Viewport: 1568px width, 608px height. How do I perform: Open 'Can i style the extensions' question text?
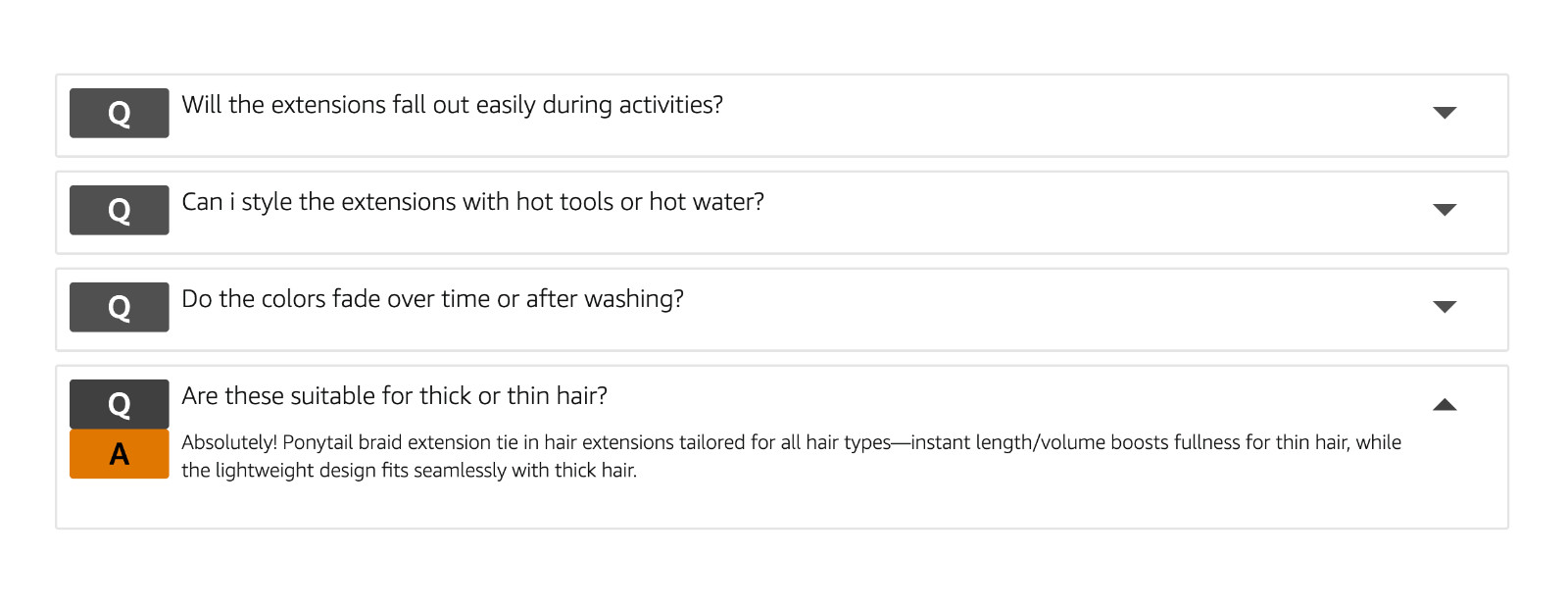[472, 202]
